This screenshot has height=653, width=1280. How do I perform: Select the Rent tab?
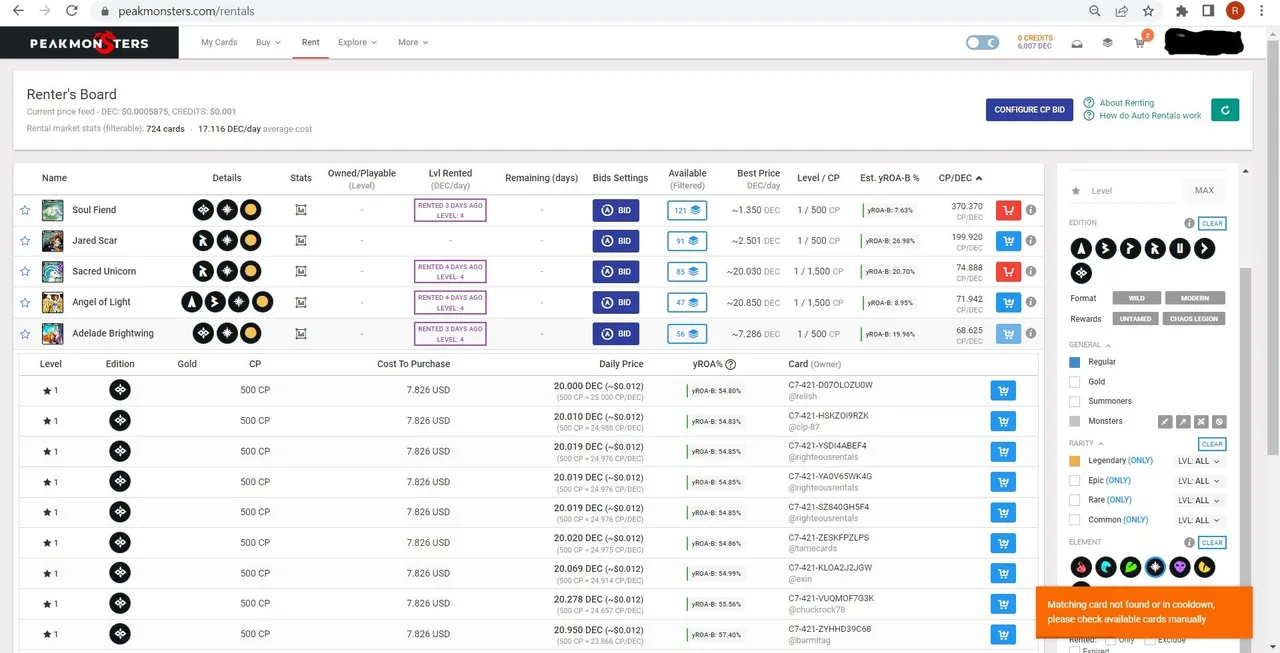[x=311, y=43]
